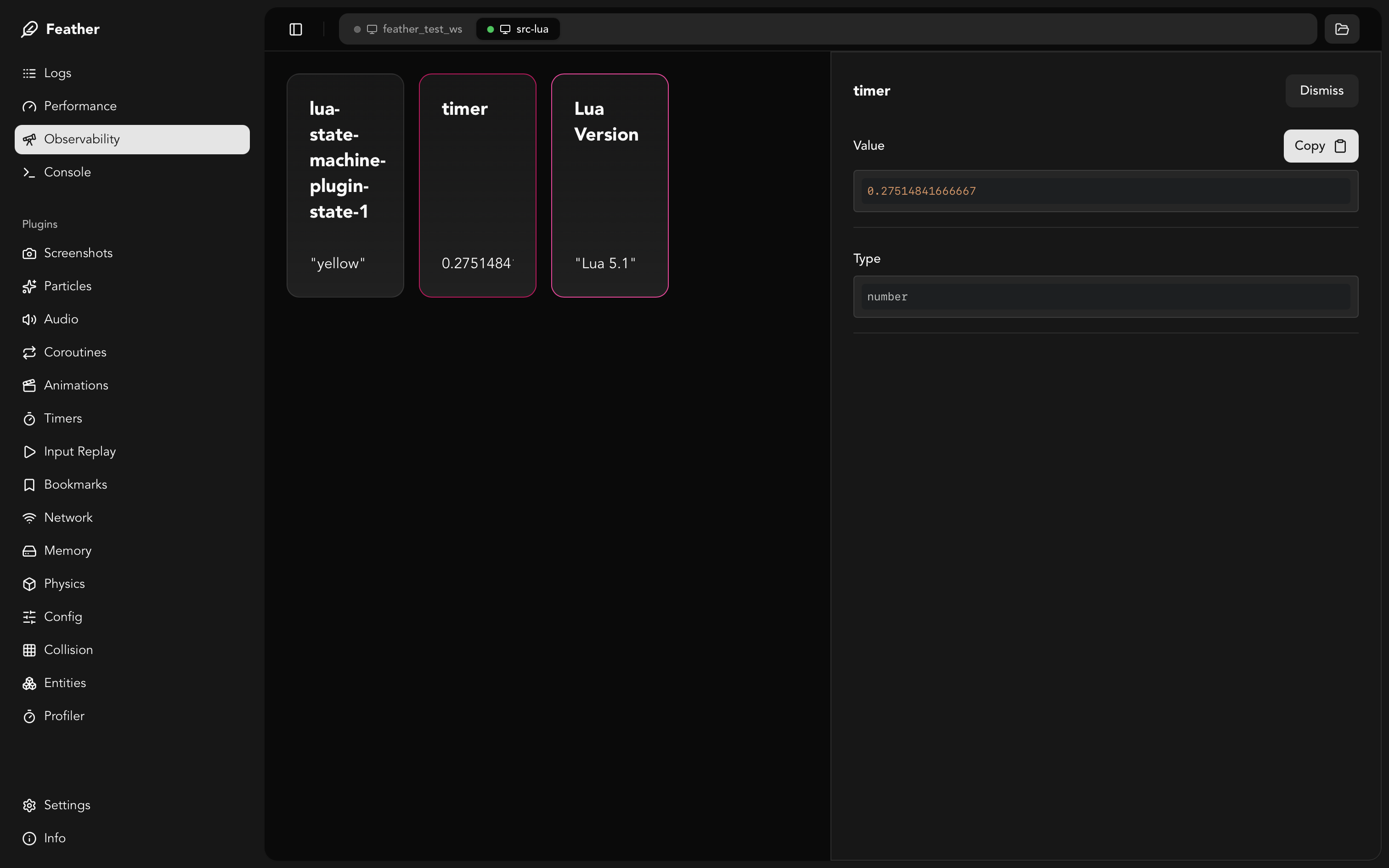Click the Performance gauge icon
Screen dimensions: 1389x868
pos(29,107)
